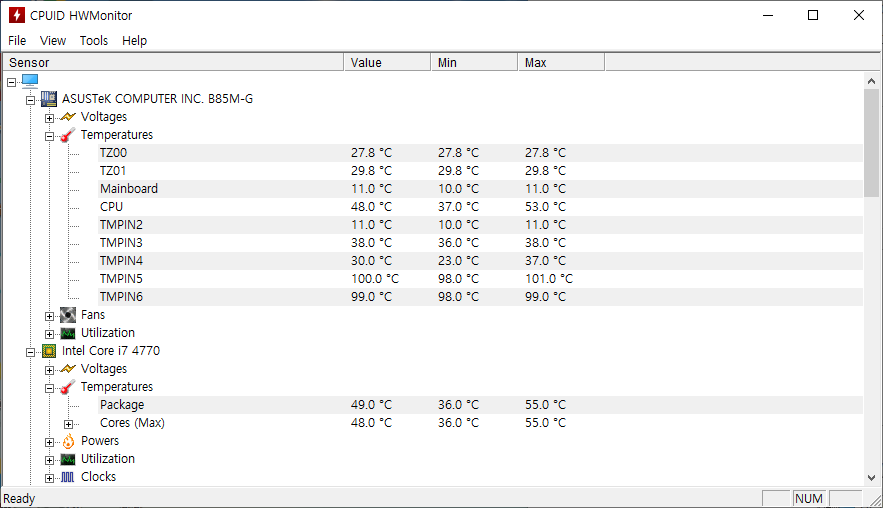This screenshot has height=508, width=883.
Task: Click the HWMonitor lightning app icon in title bar
Action: 17,15
